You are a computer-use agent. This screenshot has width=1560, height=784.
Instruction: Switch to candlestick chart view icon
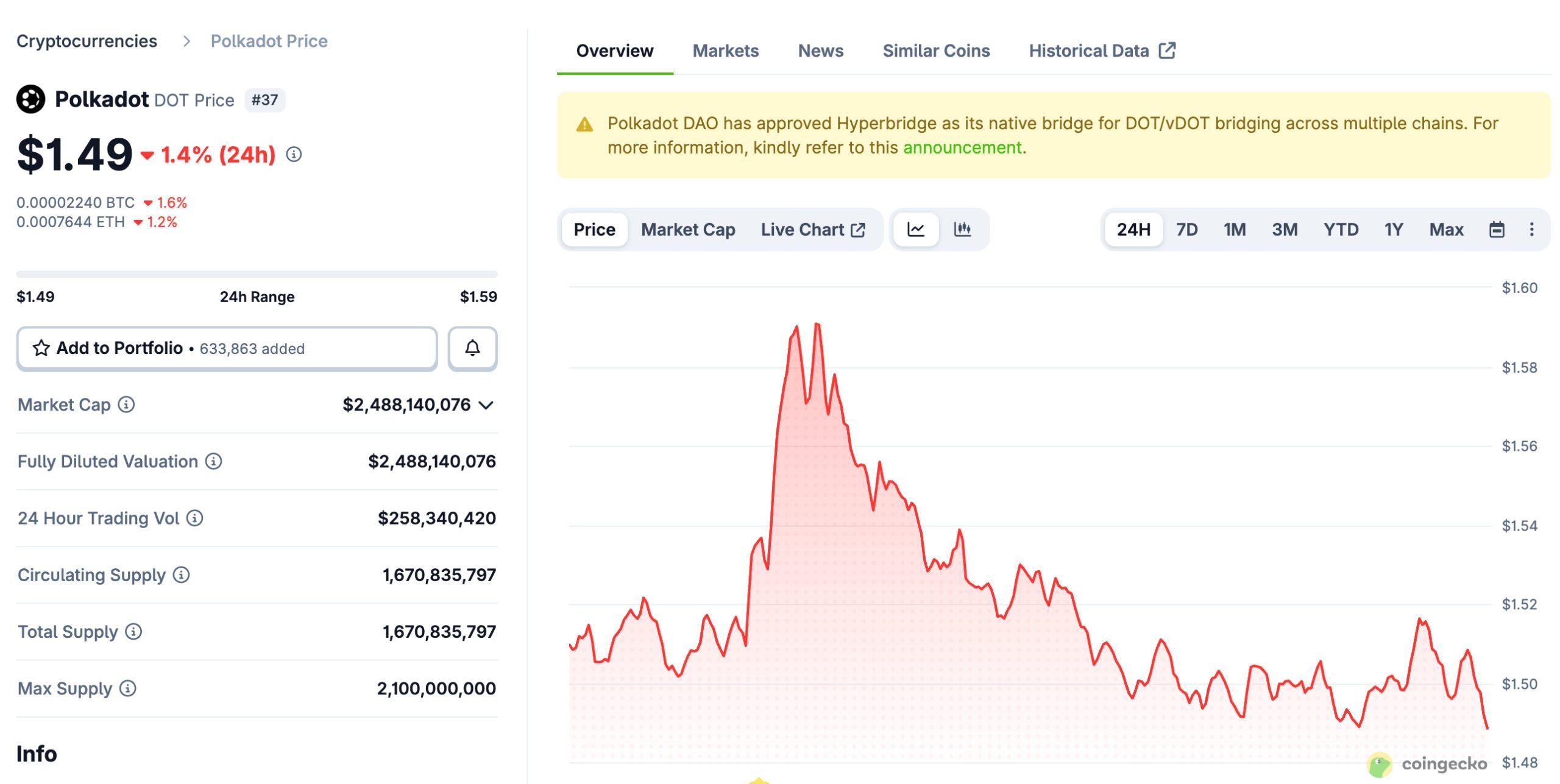[x=962, y=230]
